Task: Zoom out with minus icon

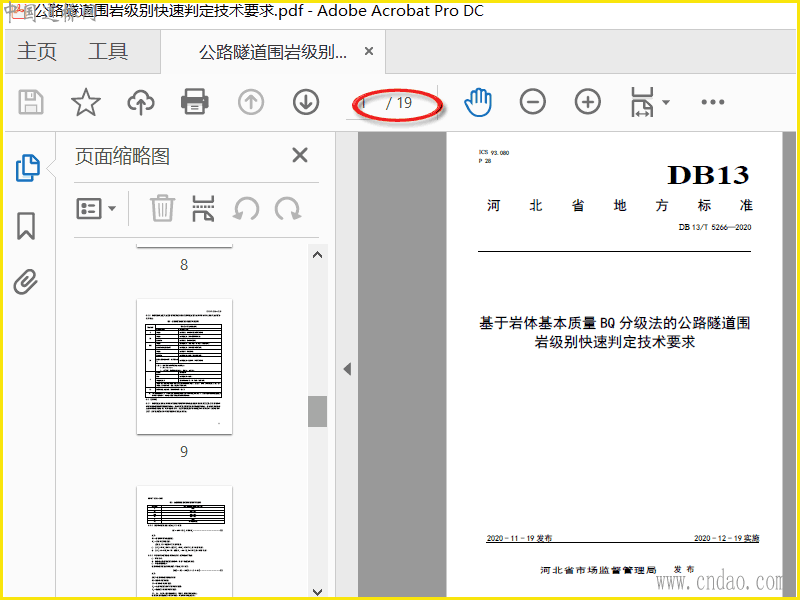Action: pyautogui.click(x=533, y=102)
